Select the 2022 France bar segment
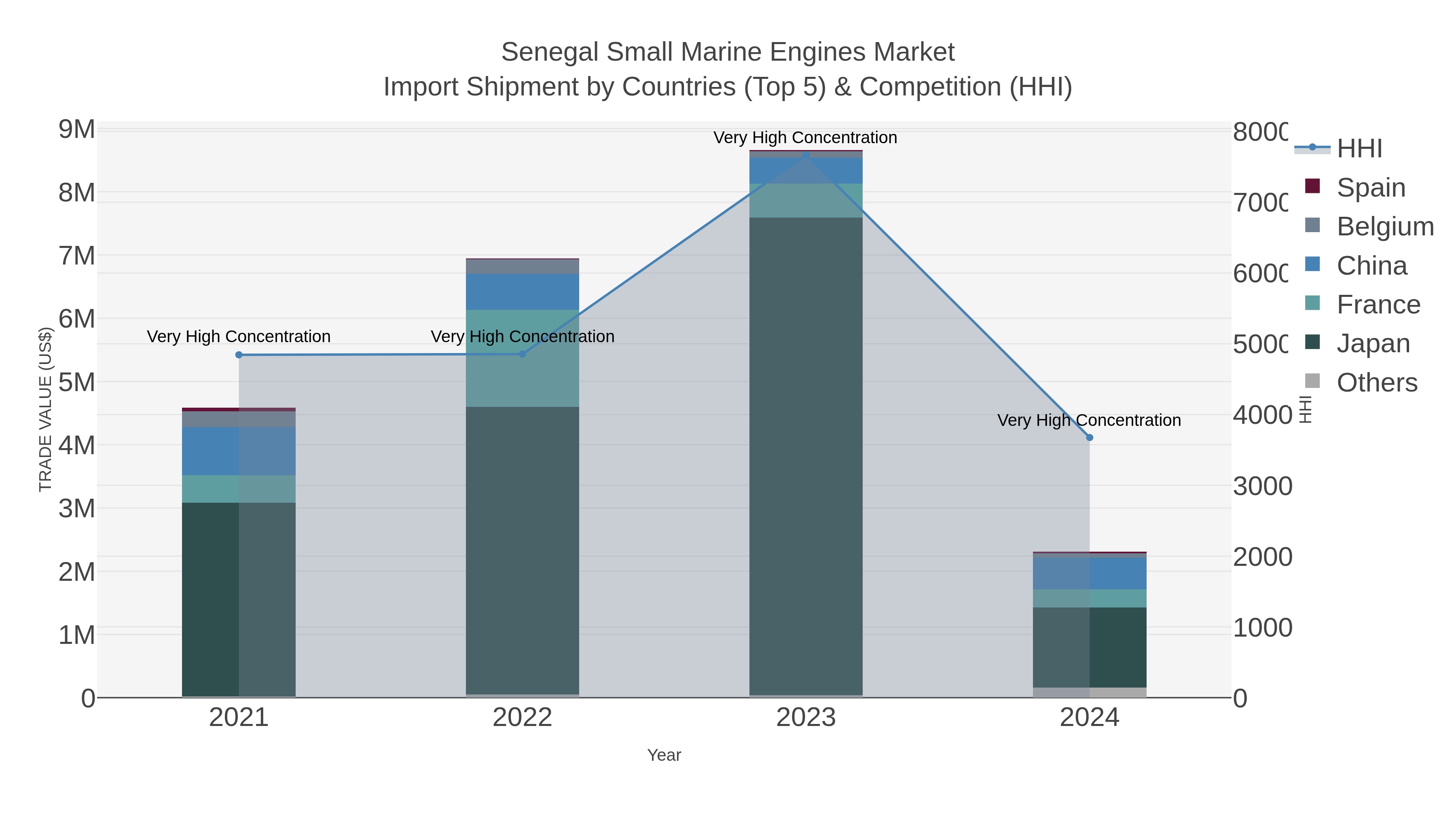 522,358
